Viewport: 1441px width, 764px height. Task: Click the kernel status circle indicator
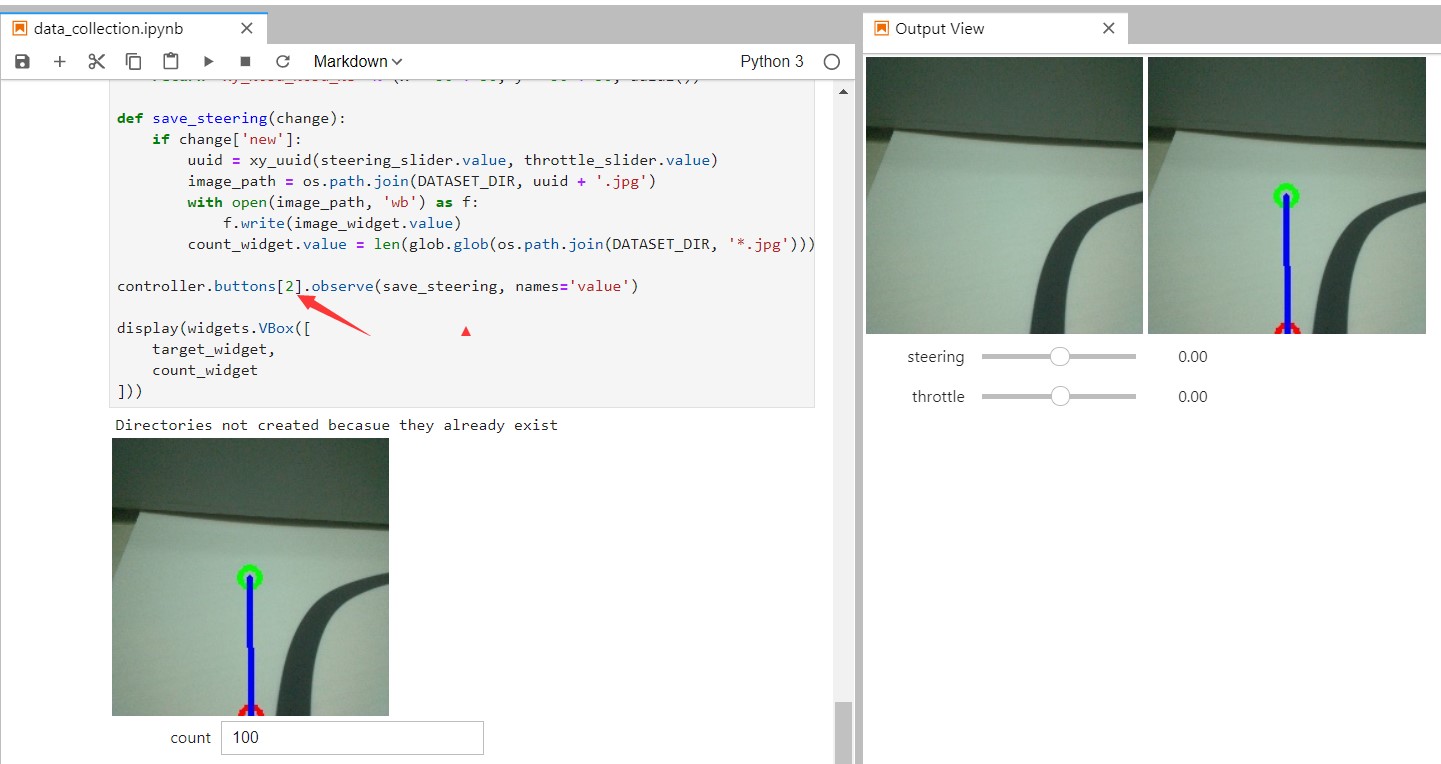(x=832, y=62)
